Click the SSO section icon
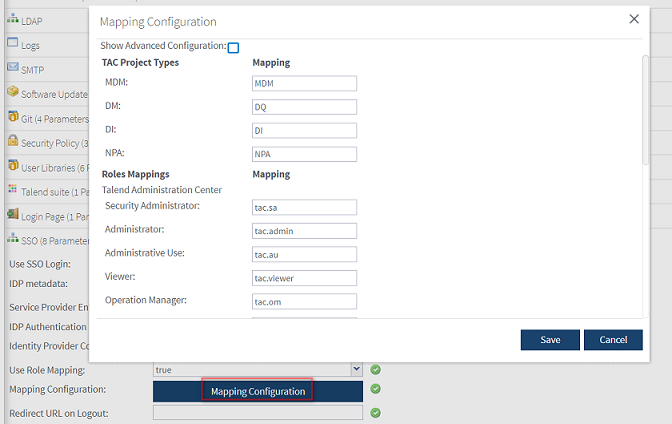 point(13,239)
